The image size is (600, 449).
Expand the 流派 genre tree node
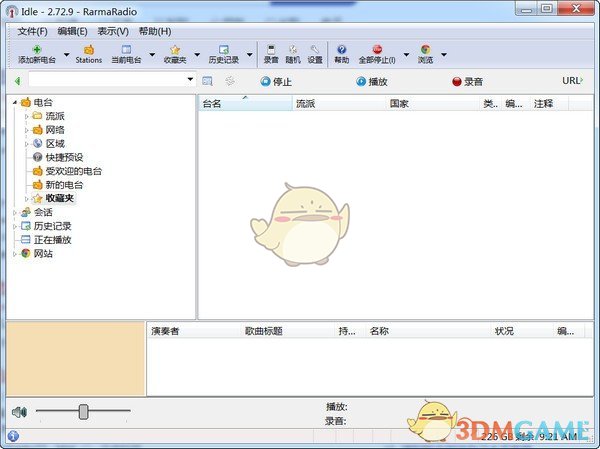(27, 116)
